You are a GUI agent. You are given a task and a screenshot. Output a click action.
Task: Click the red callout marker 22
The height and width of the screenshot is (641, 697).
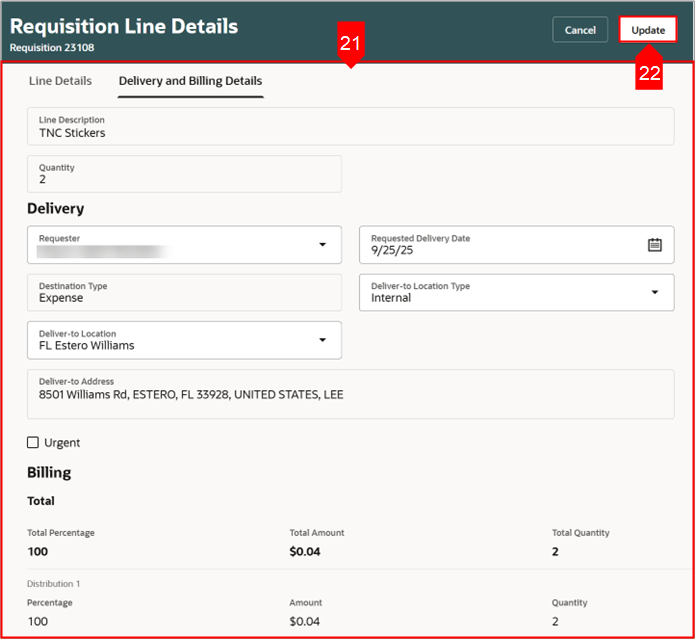(649, 75)
